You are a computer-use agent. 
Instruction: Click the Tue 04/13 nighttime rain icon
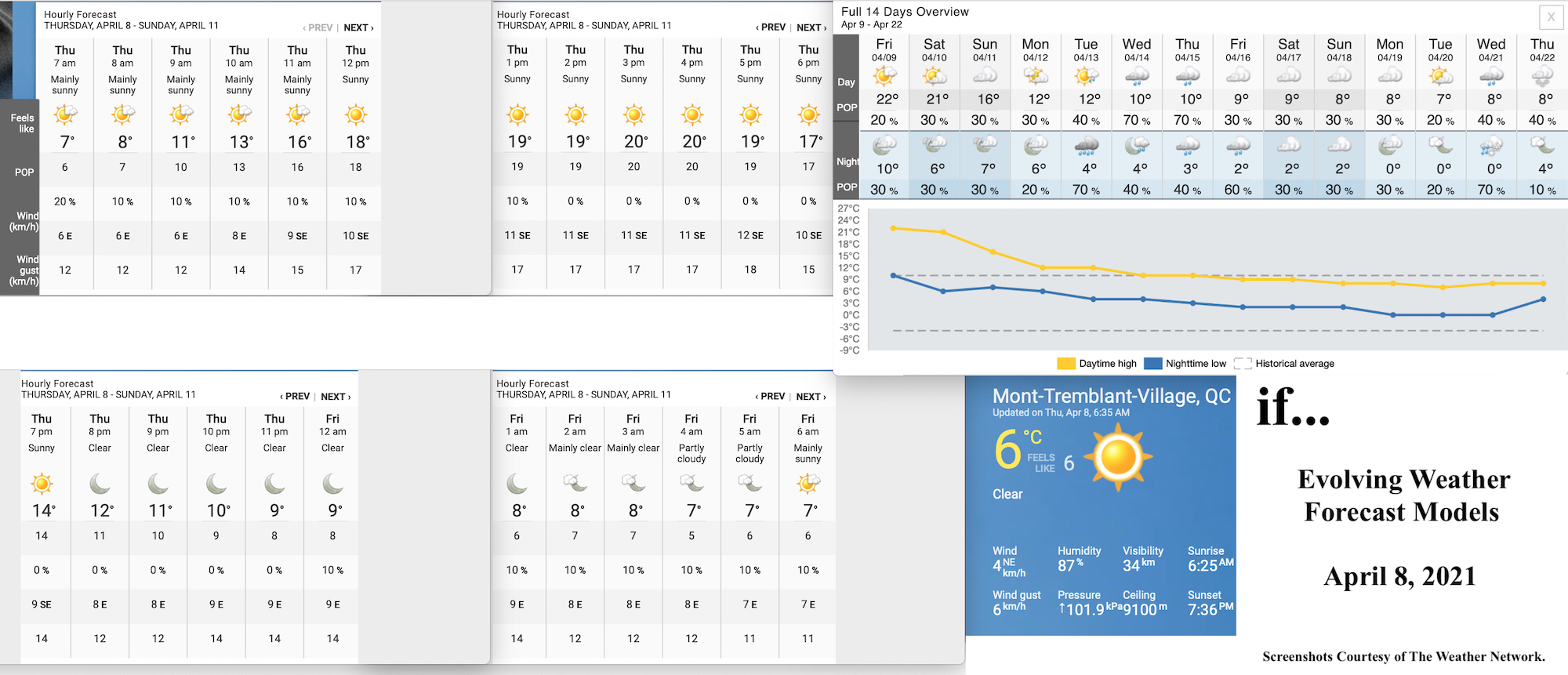click(1086, 146)
